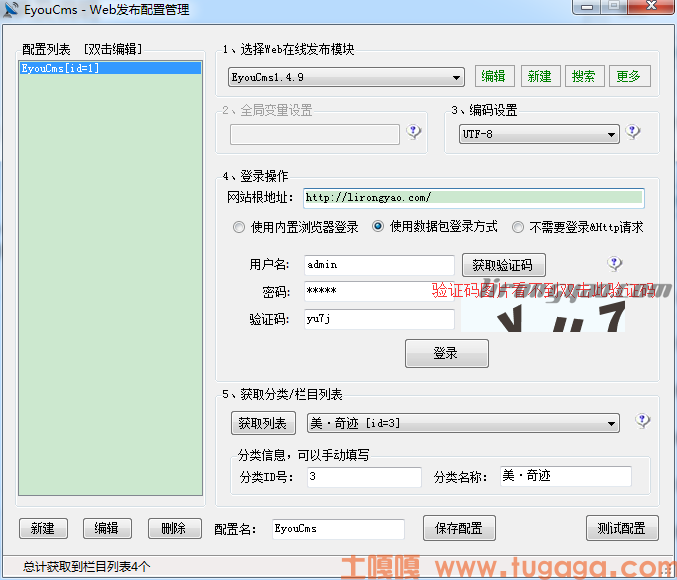Focus the 用户名 admin field
Screen dimensions: 677x580
[379, 265]
